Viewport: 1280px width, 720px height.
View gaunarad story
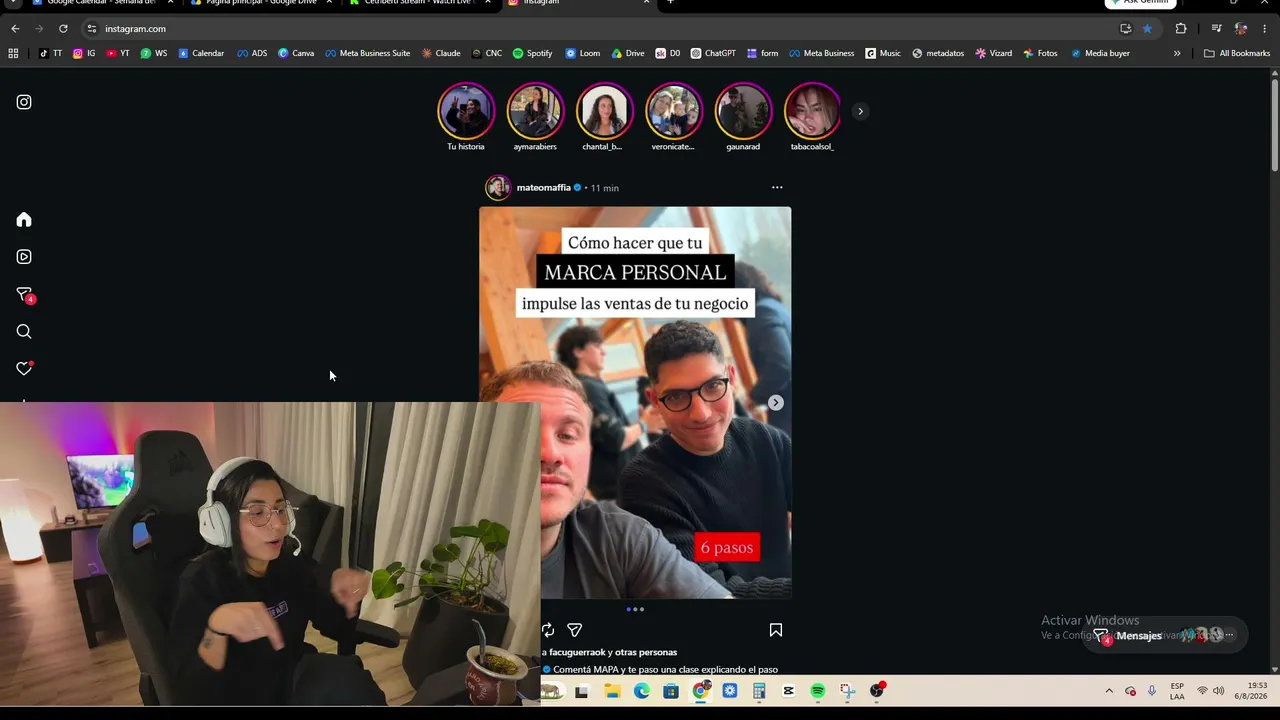(743, 117)
